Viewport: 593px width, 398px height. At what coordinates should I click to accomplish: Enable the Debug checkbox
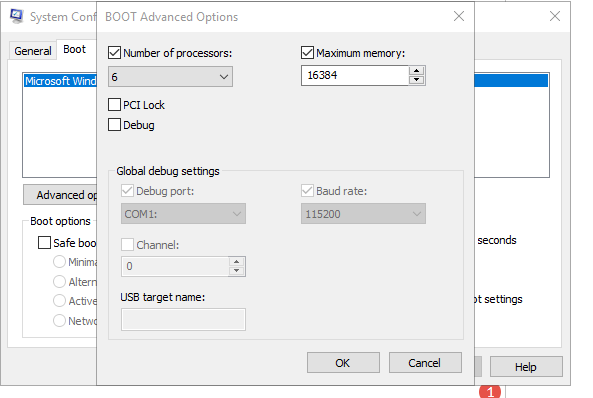[114, 124]
